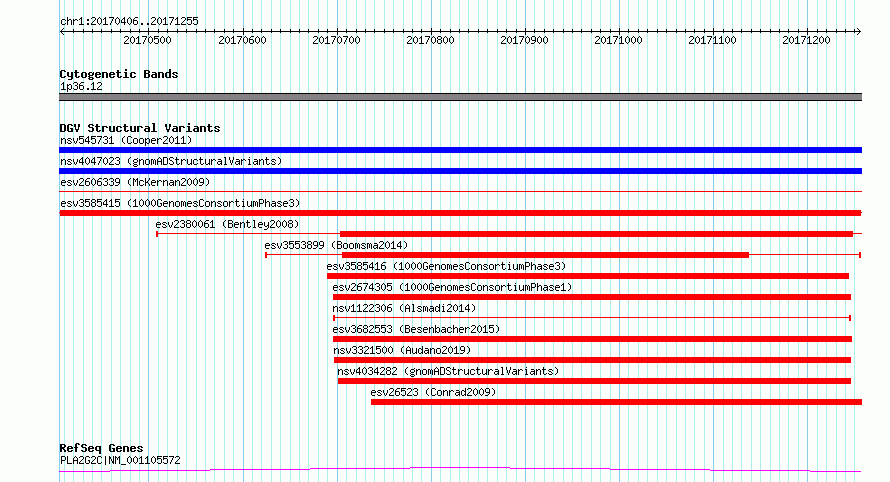Click the 20170500 ruler position

coord(147,40)
